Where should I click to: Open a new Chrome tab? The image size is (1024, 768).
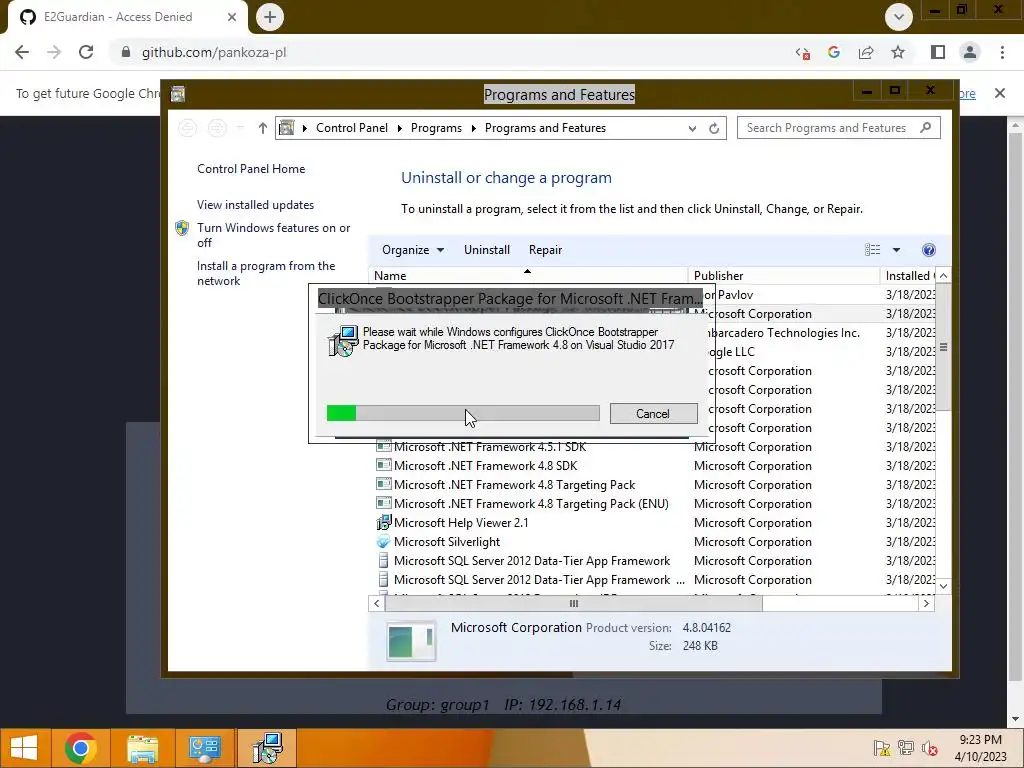coord(270,17)
